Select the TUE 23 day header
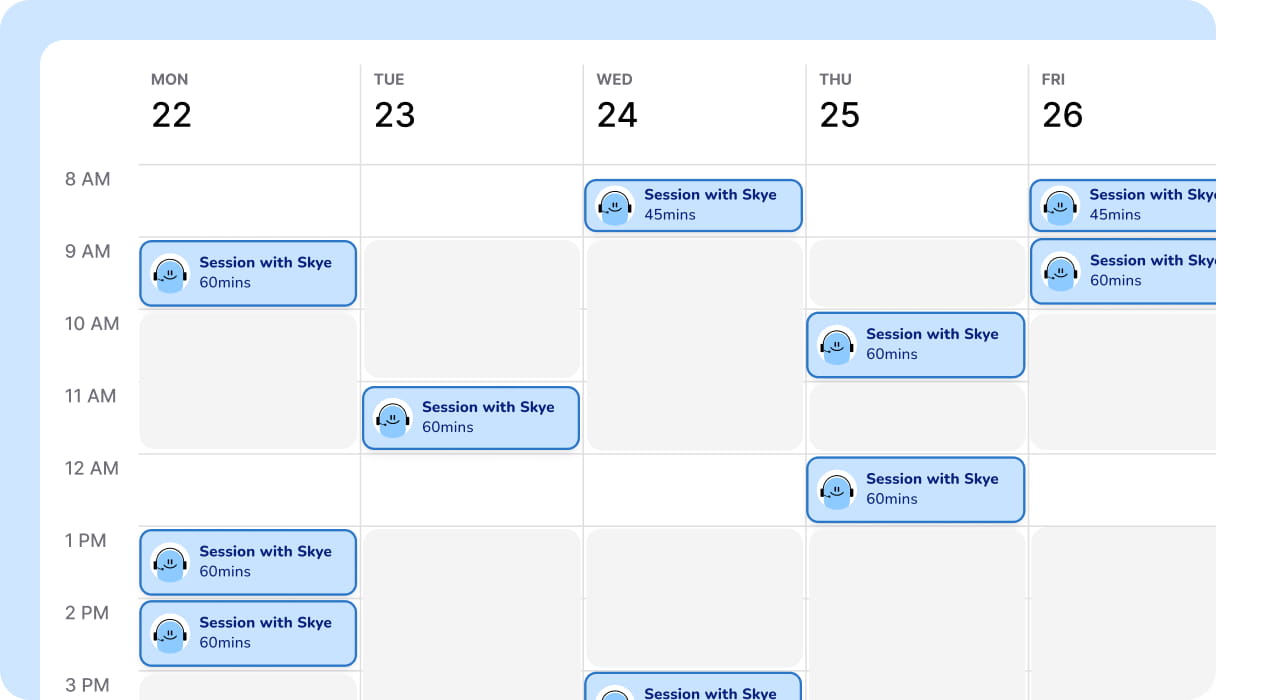This screenshot has height=700, width=1280. coord(394,102)
